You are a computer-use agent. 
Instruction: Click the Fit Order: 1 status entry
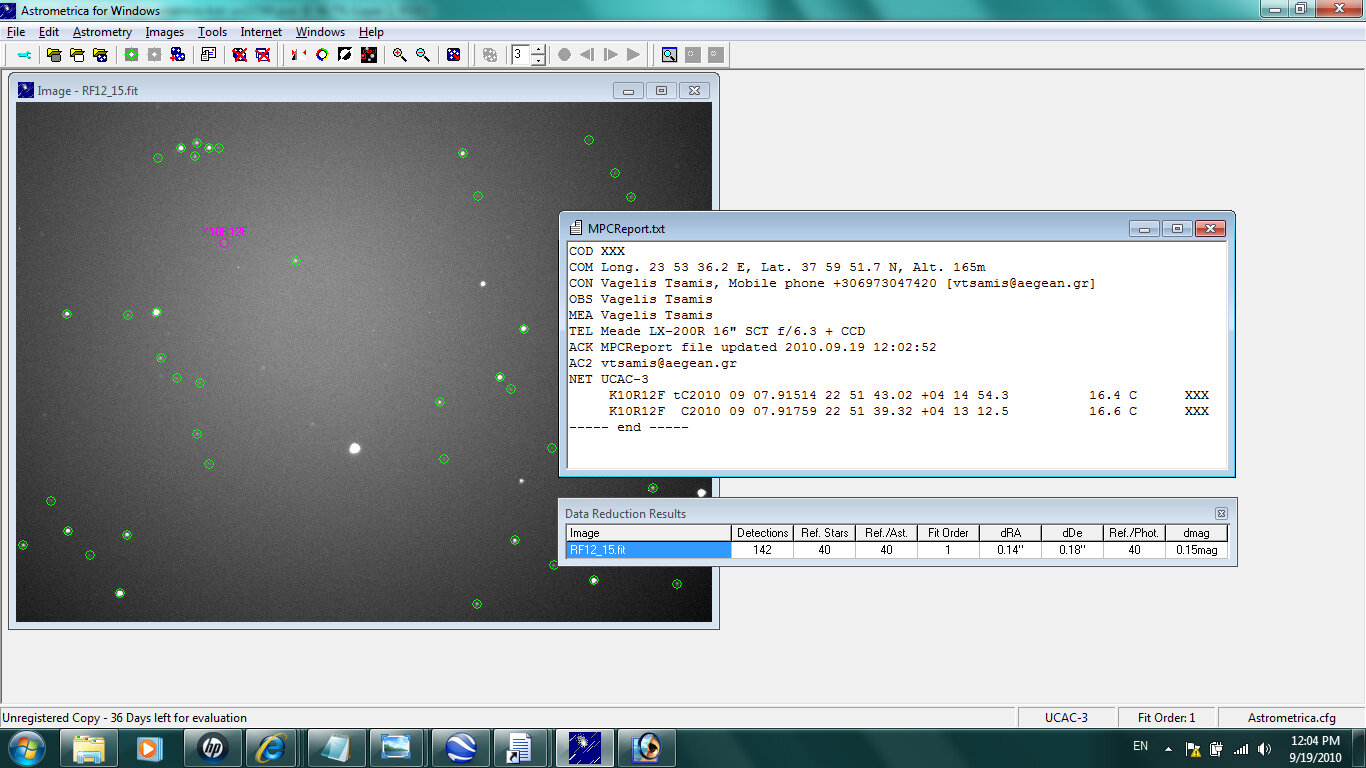point(1166,717)
